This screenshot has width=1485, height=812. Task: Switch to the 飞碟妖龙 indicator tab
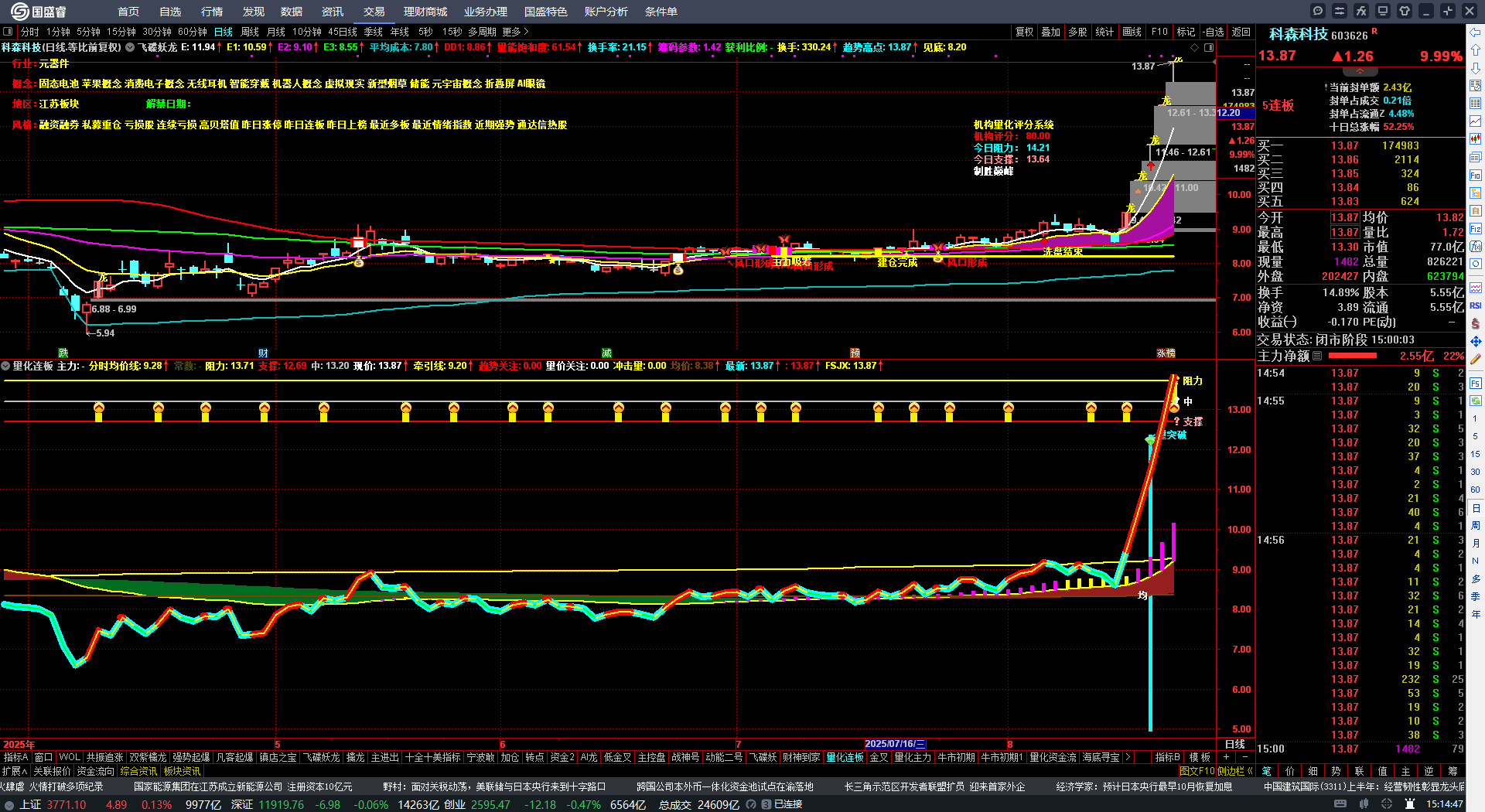[x=321, y=757]
